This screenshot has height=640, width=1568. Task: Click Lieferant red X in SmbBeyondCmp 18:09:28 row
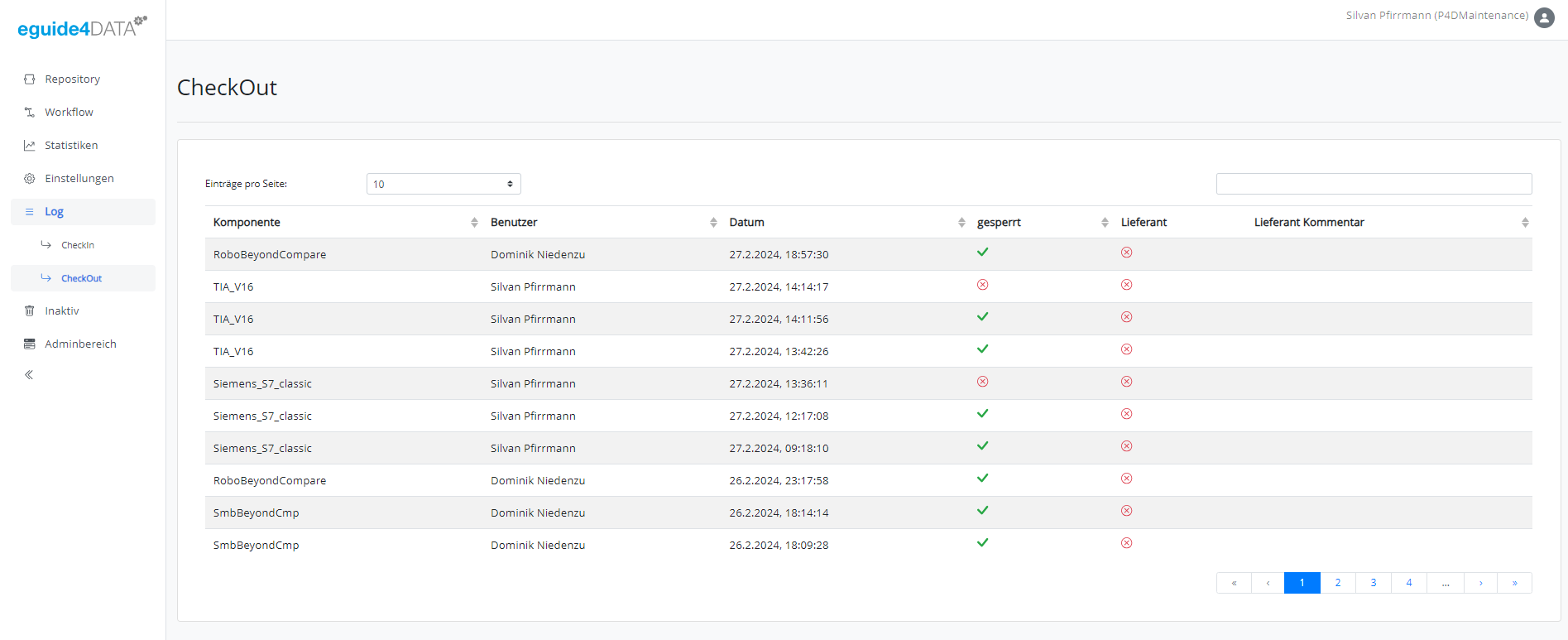[1126, 543]
